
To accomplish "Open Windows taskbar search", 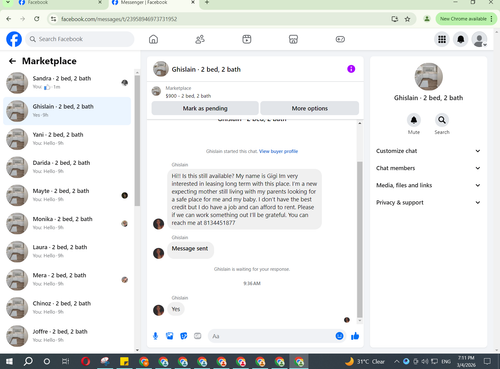I will coord(28,361).
